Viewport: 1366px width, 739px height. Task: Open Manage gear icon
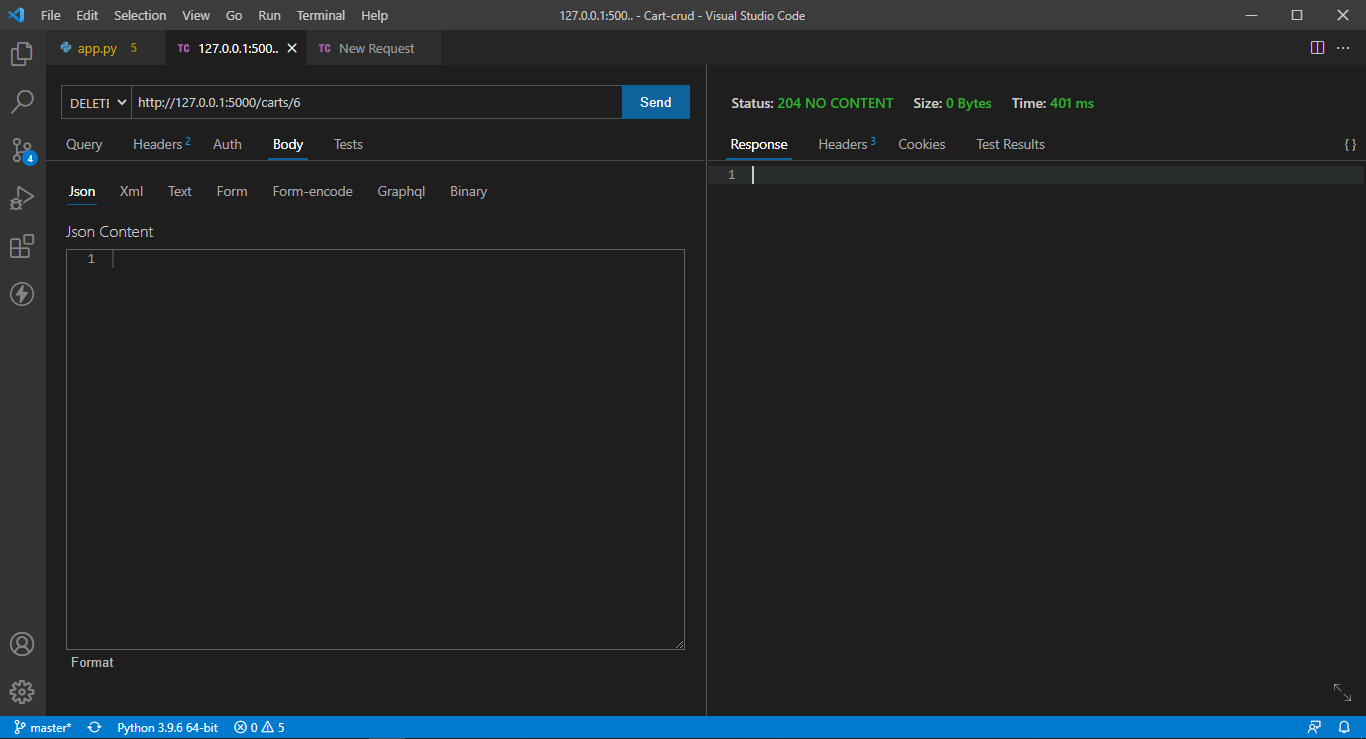pyautogui.click(x=22, y=692)
